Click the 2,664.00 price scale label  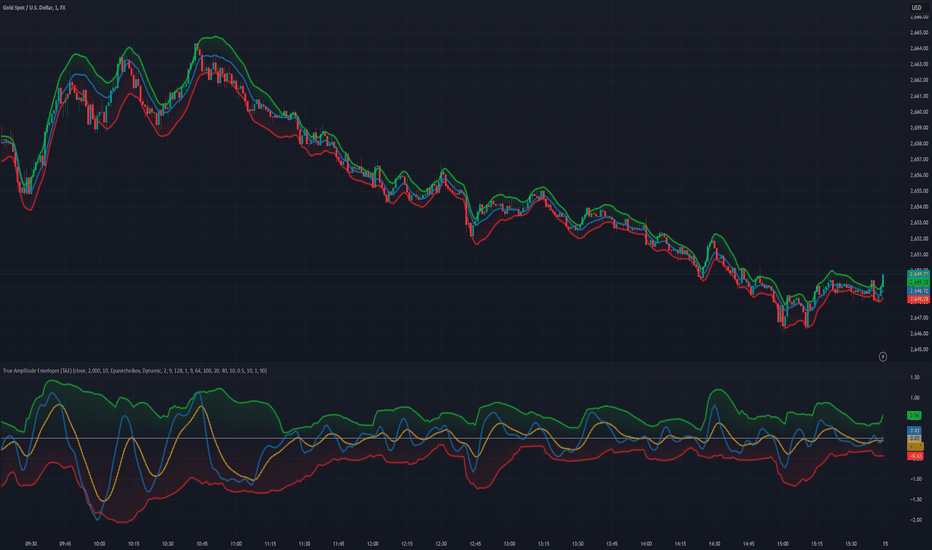919,48
